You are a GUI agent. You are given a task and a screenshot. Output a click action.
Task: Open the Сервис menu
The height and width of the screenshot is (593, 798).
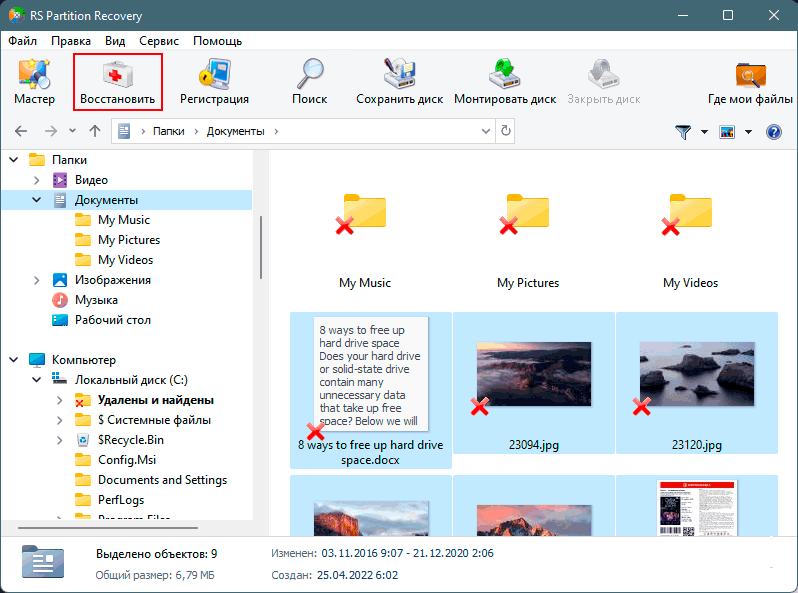tap(159, 41)
